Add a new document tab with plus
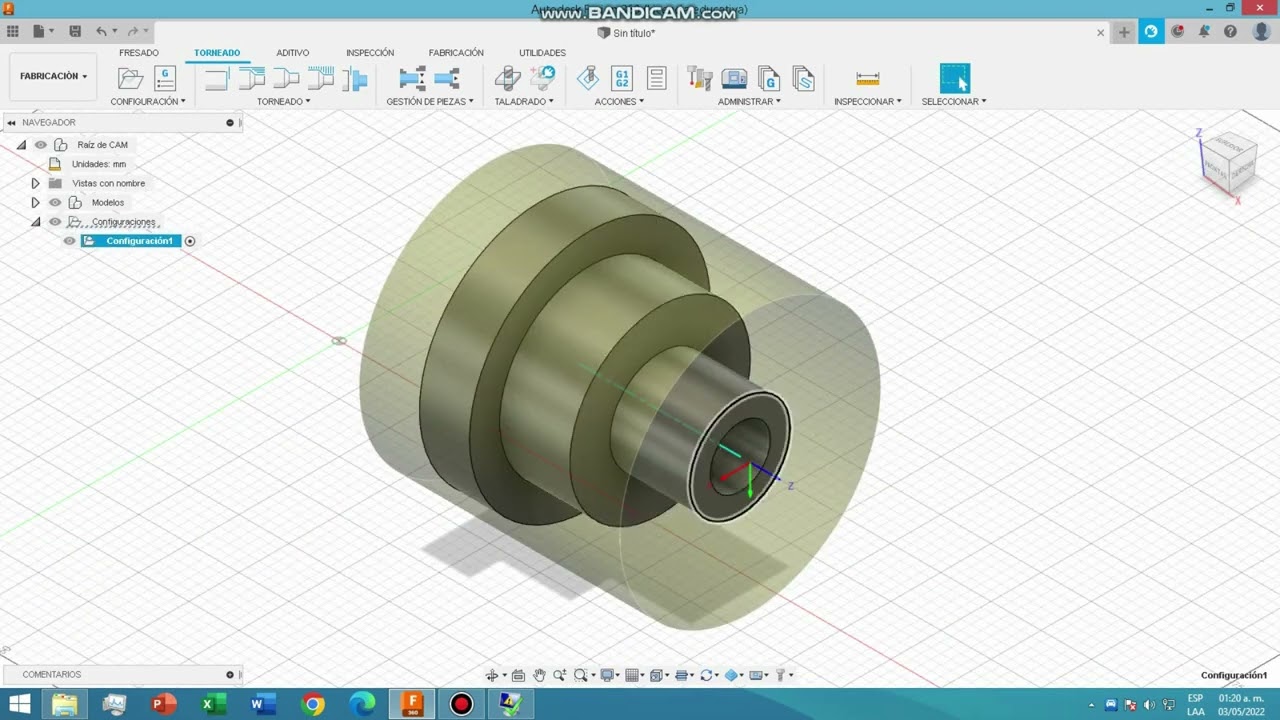Image resolution: width=1280 pixels, height=720 pixels. (1124, 32)
